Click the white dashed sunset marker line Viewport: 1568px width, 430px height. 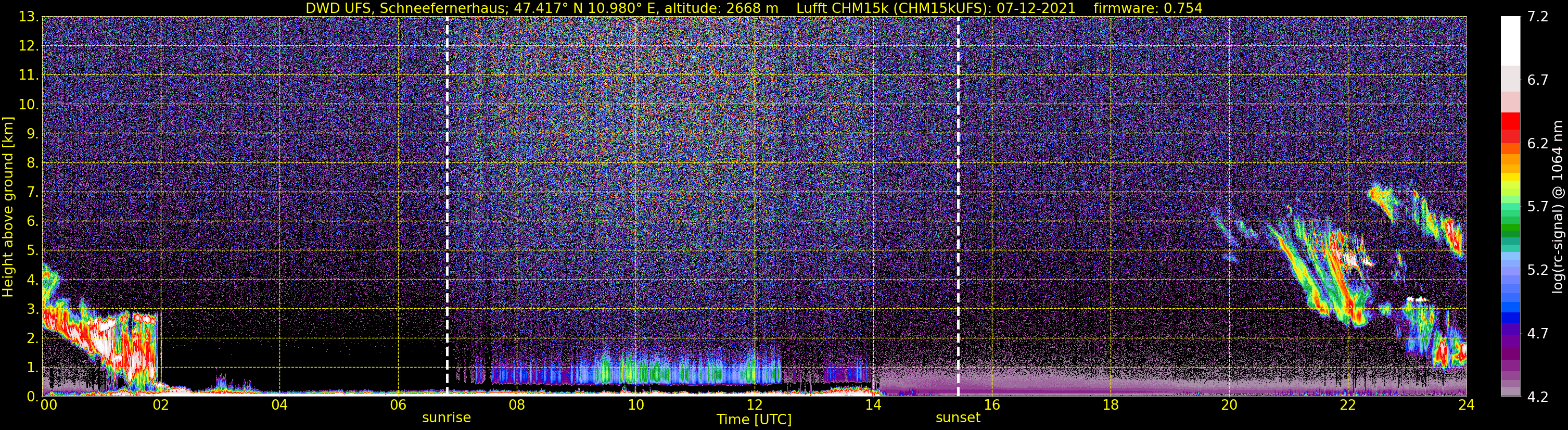click(958, 207)
